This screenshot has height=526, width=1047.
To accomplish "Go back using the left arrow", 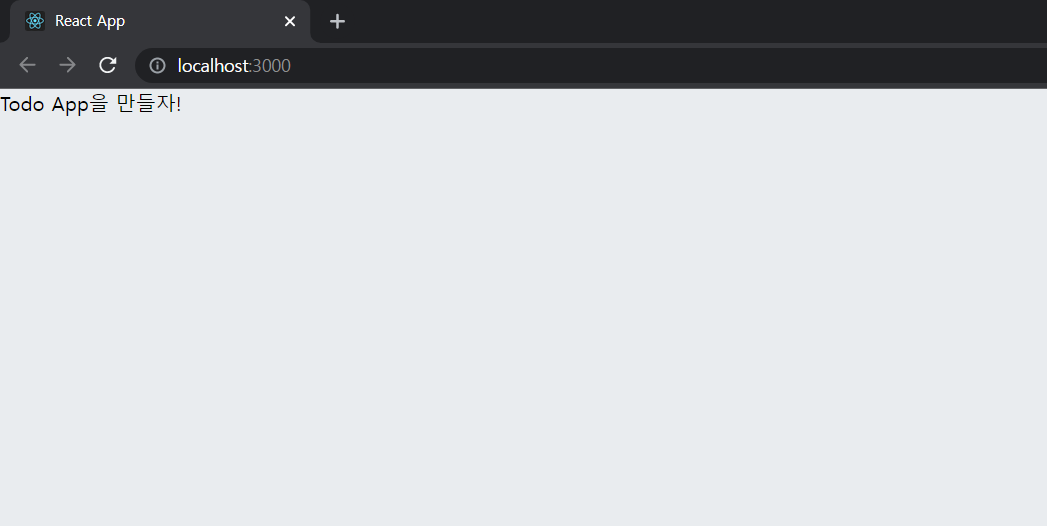I will [27, 65].
